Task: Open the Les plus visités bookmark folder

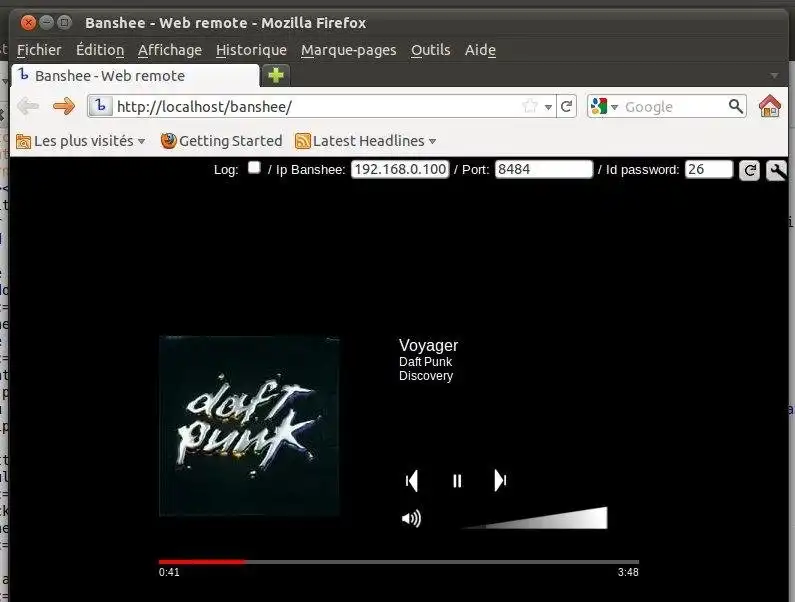Action: (x=81, y=140)
